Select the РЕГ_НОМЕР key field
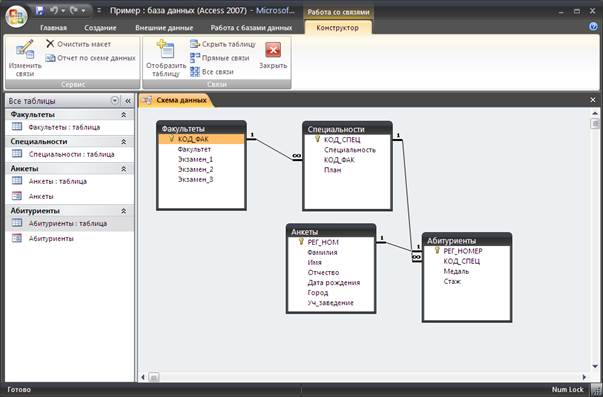603x397 pixels. click(467, 251)
